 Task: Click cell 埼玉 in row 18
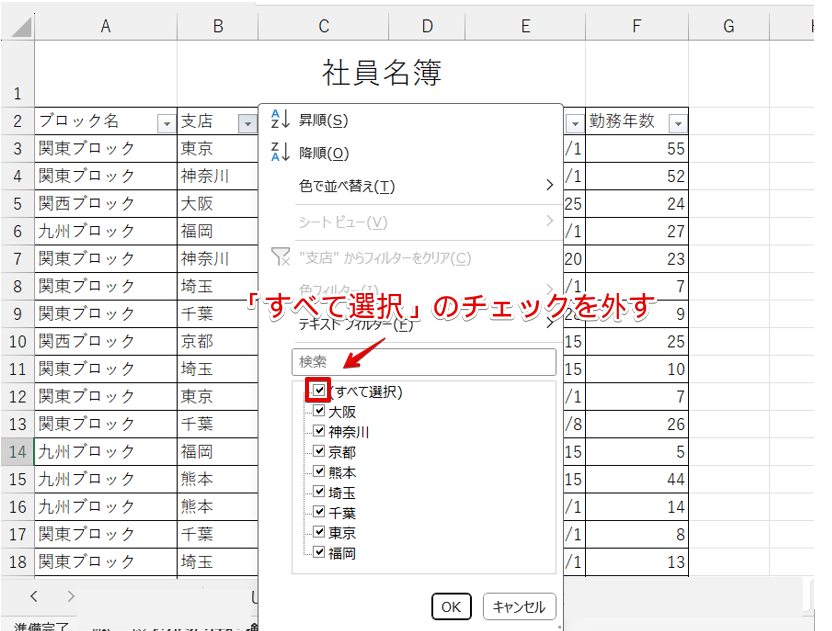pyautogui.click(x=218, y=561)
